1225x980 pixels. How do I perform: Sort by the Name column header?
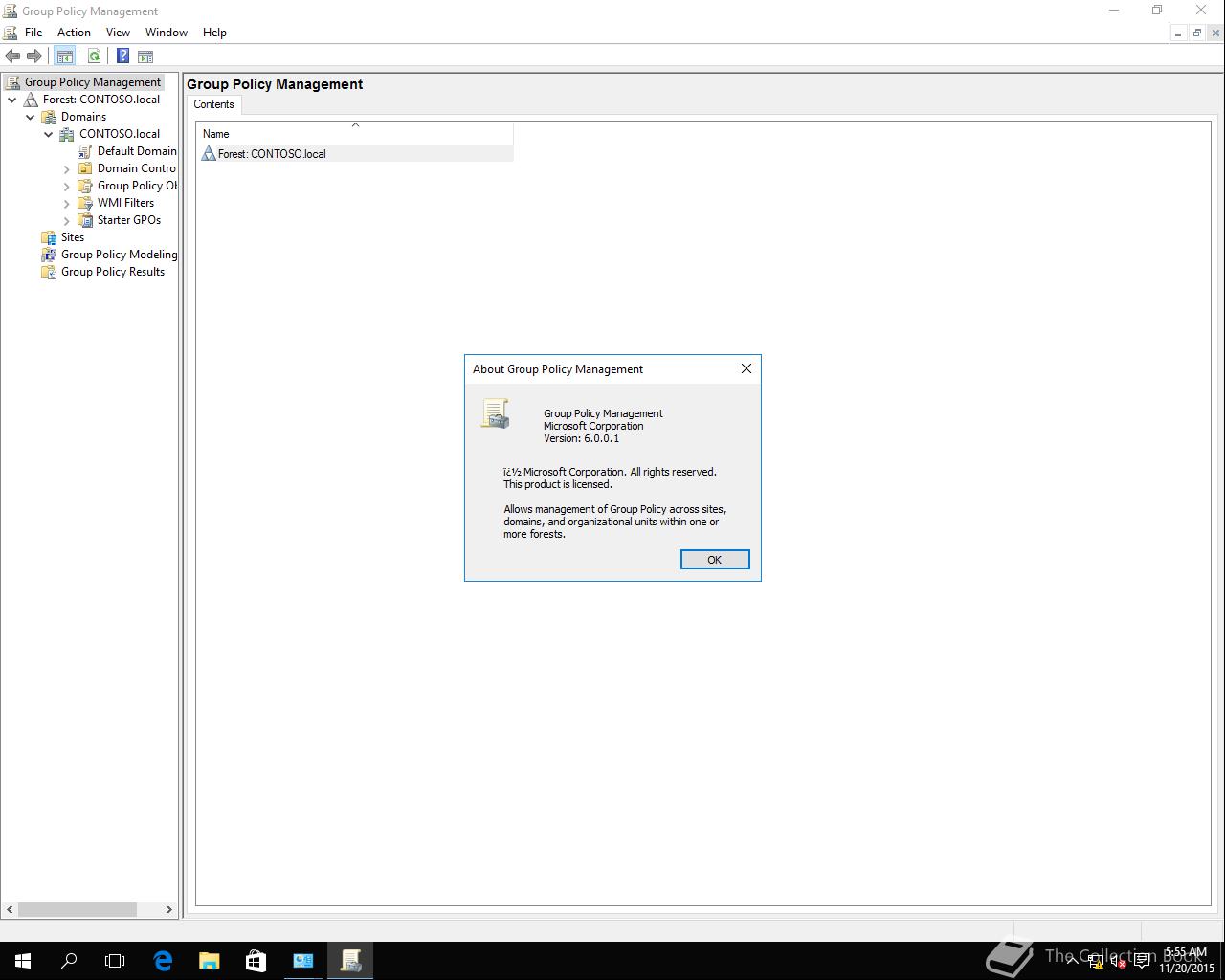pos(355,134)
